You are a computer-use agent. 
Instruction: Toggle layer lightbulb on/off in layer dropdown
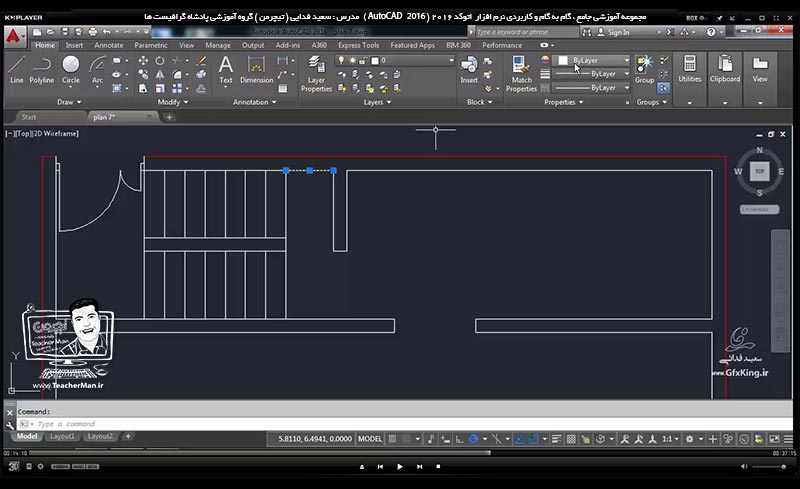tap(341, 60)
